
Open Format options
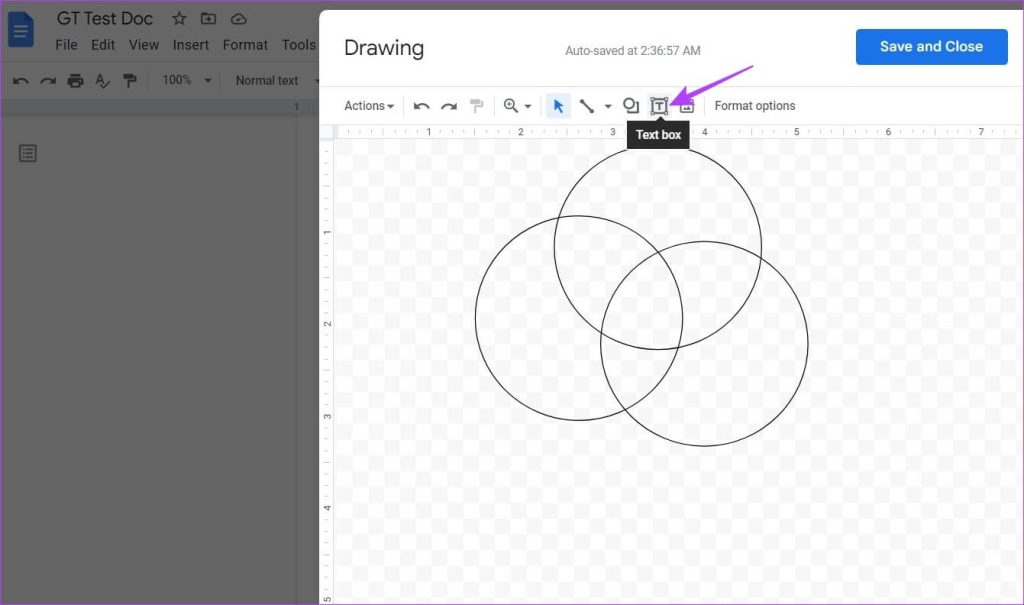tap(755, 106)
